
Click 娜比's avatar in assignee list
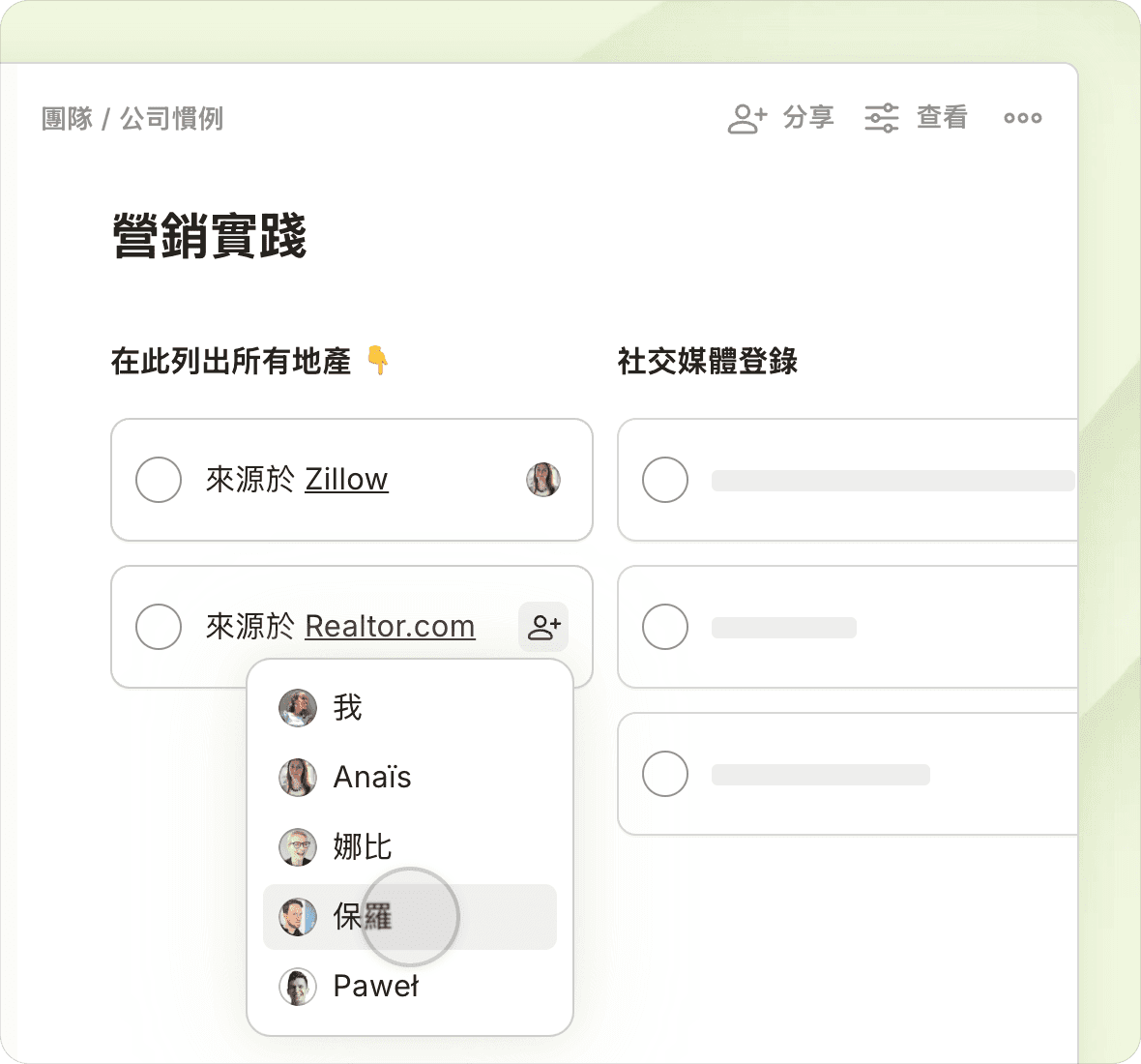click(298, 847)
